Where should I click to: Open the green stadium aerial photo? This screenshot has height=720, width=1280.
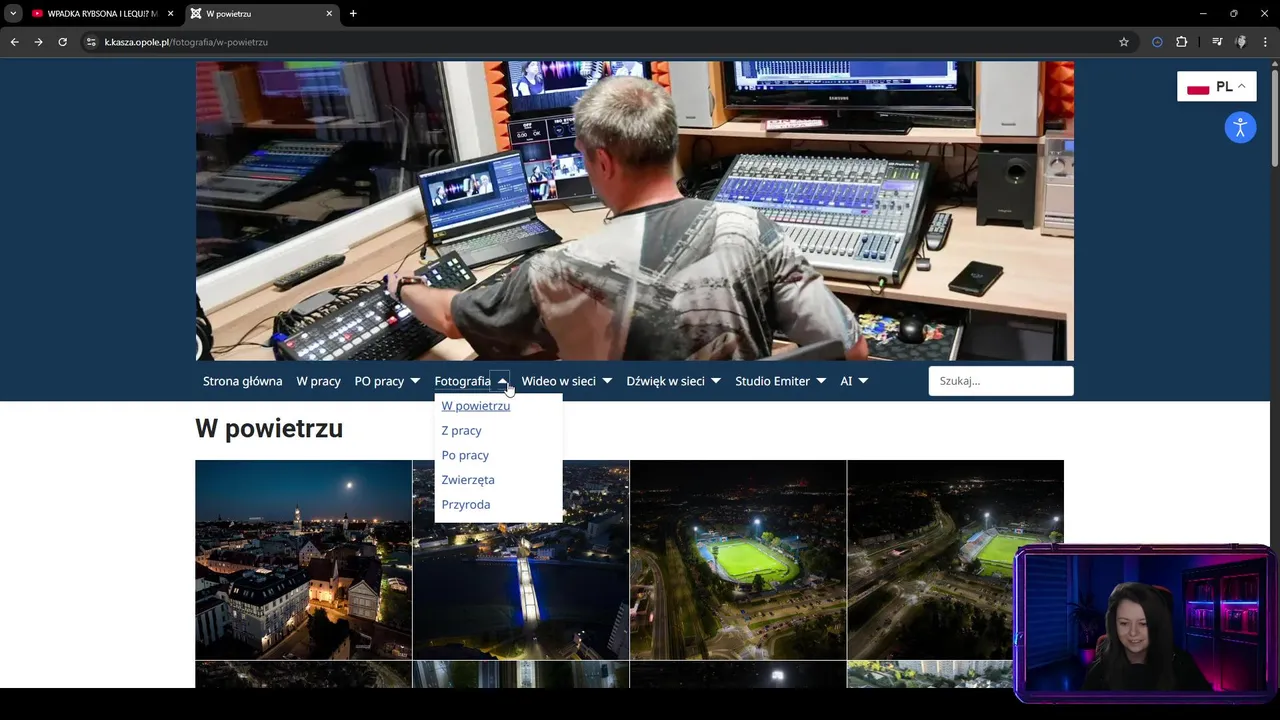click(738, 560)
